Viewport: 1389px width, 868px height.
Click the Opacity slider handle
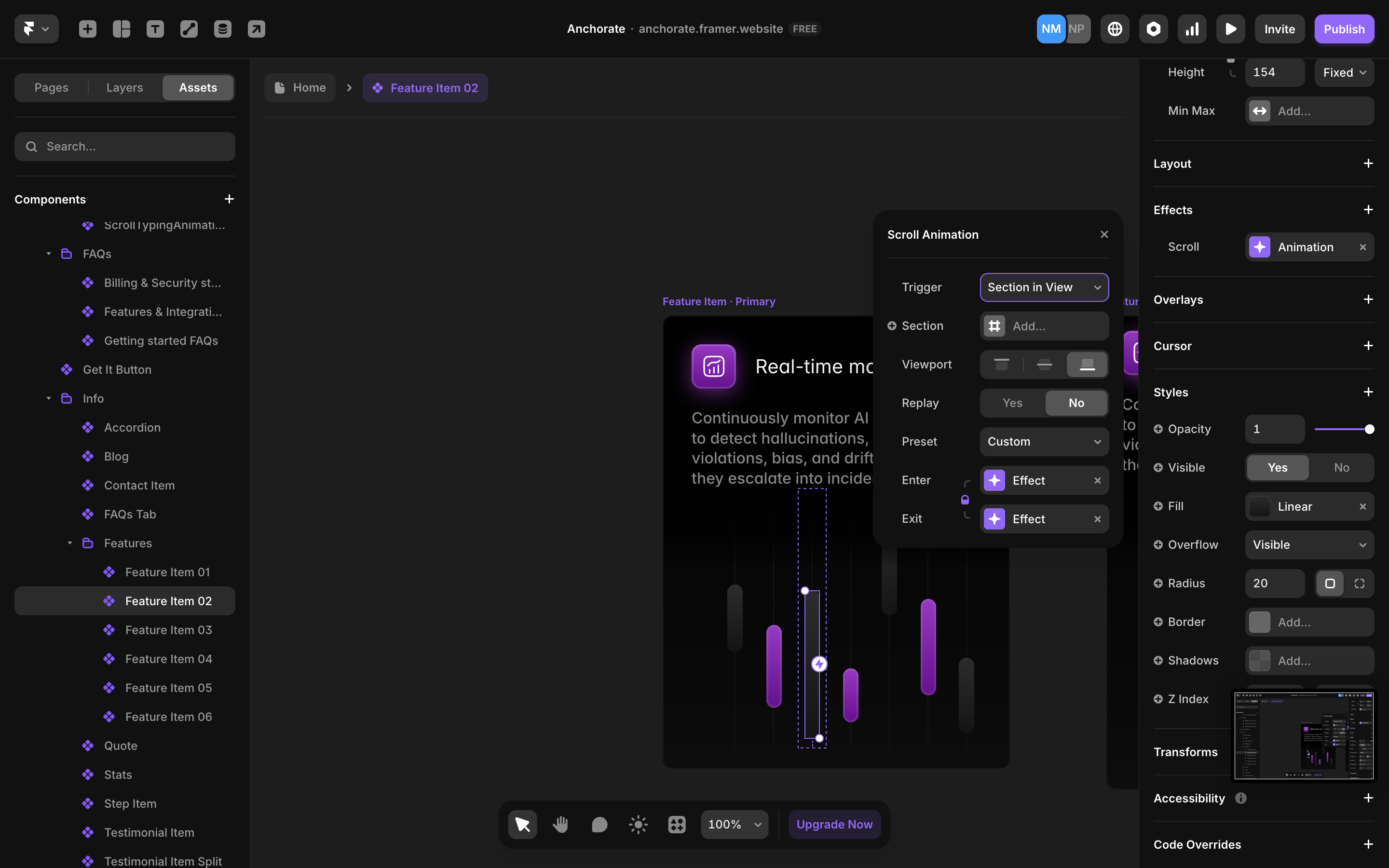point(1369,429)
